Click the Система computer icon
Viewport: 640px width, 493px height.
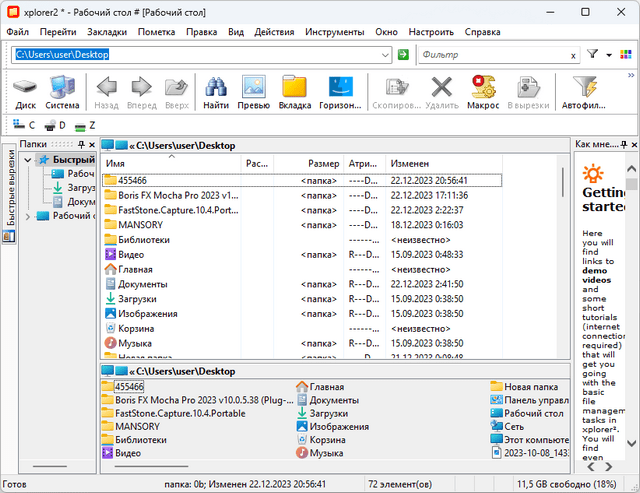(62, 91)
